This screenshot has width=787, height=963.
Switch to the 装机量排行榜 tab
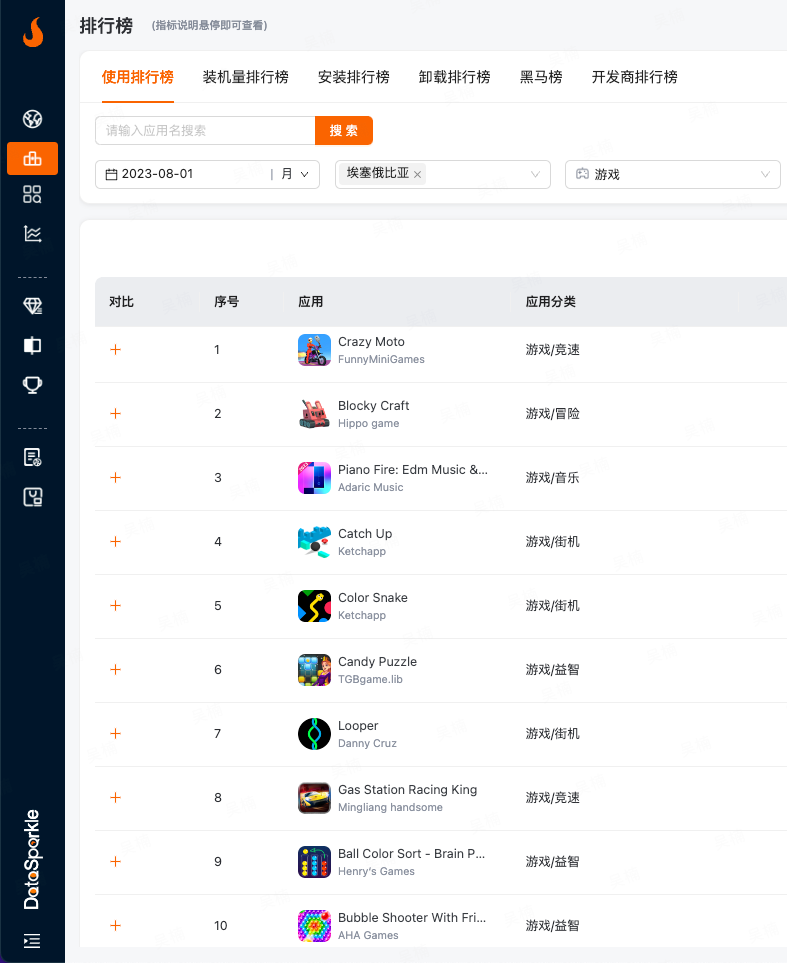[x=245, y=77]
